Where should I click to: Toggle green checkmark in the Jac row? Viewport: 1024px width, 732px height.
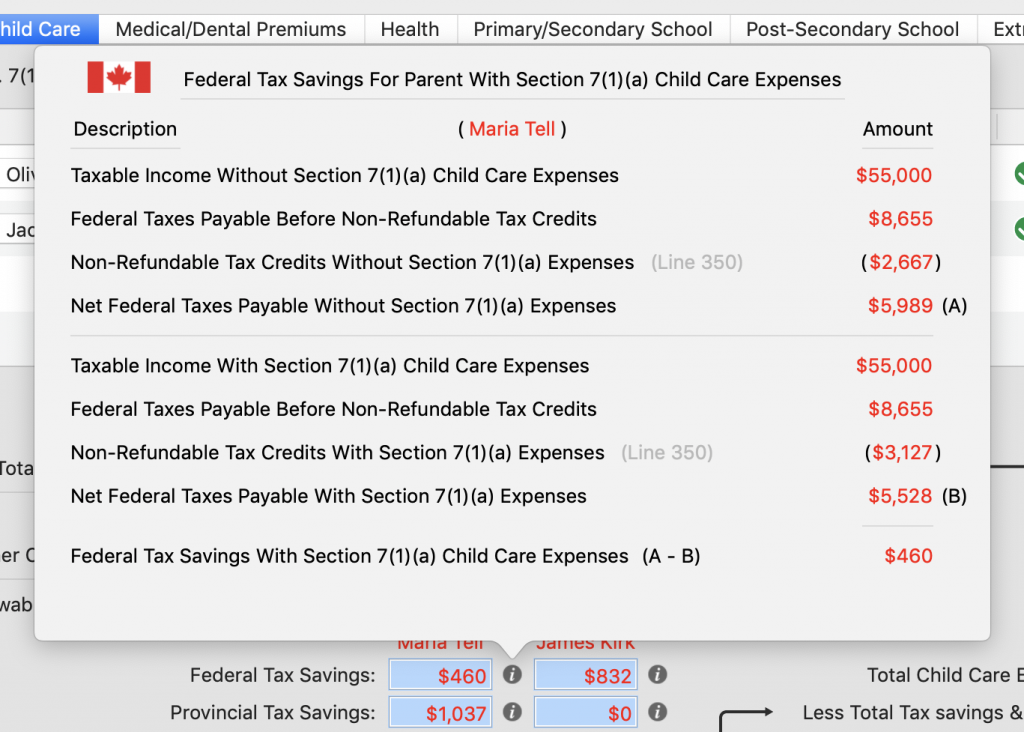click(x=1019, y=229)
